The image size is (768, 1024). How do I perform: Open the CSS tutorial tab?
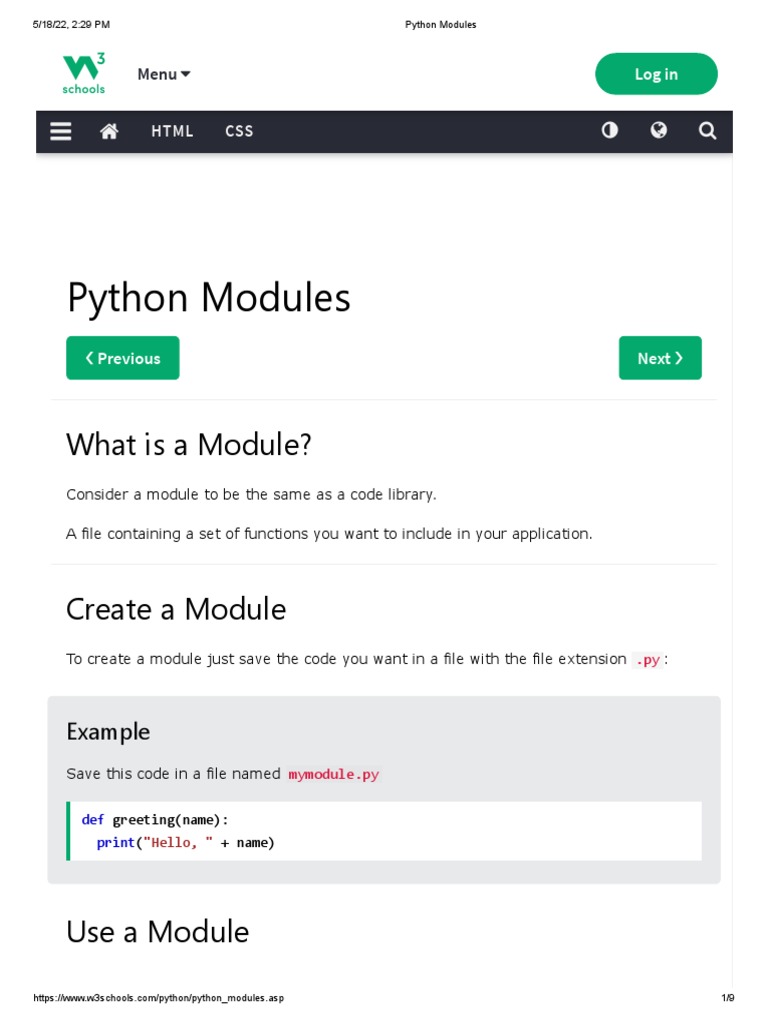tap(239, 131)
